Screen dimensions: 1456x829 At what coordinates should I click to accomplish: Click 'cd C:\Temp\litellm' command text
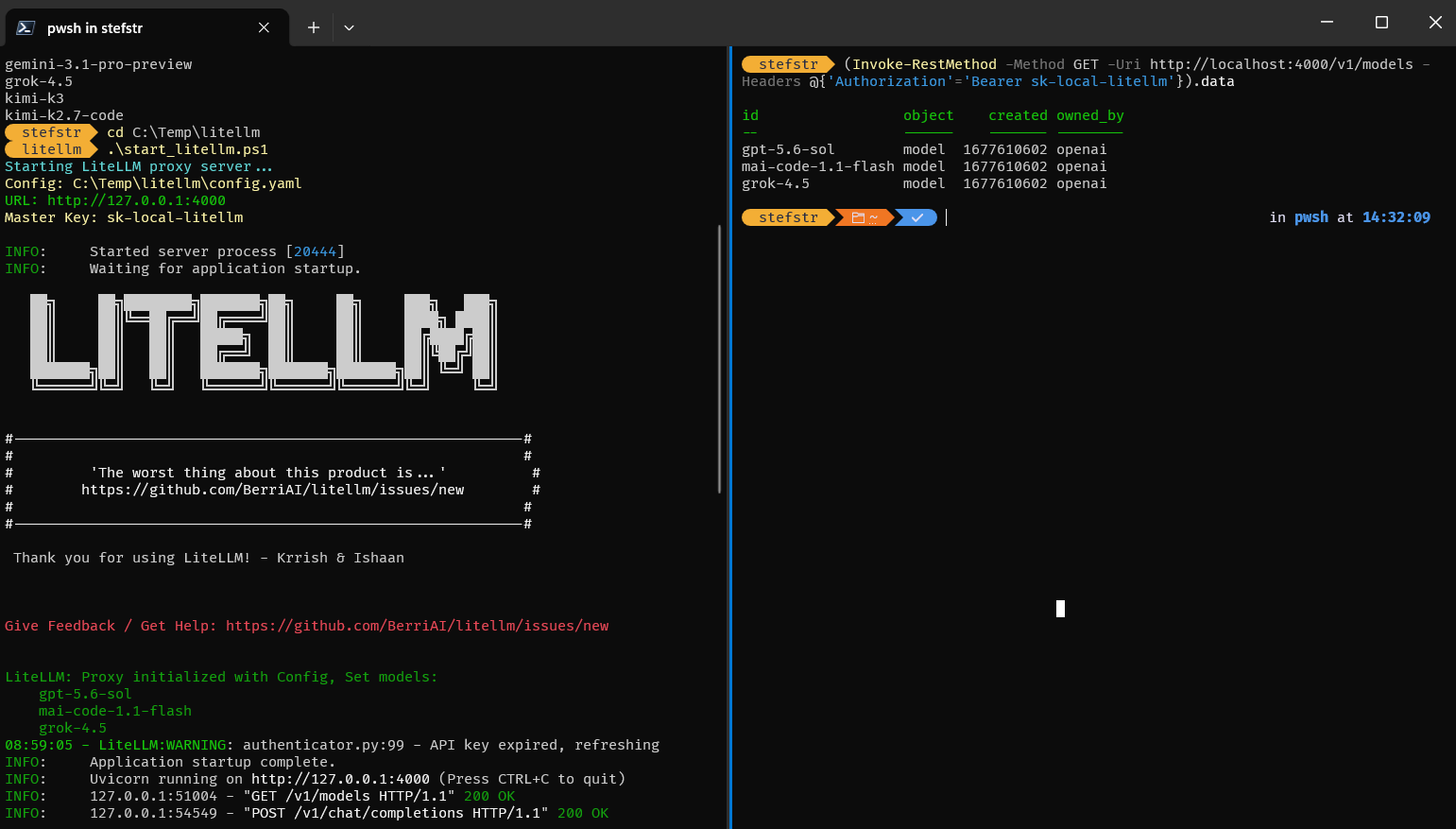point(183,132)
